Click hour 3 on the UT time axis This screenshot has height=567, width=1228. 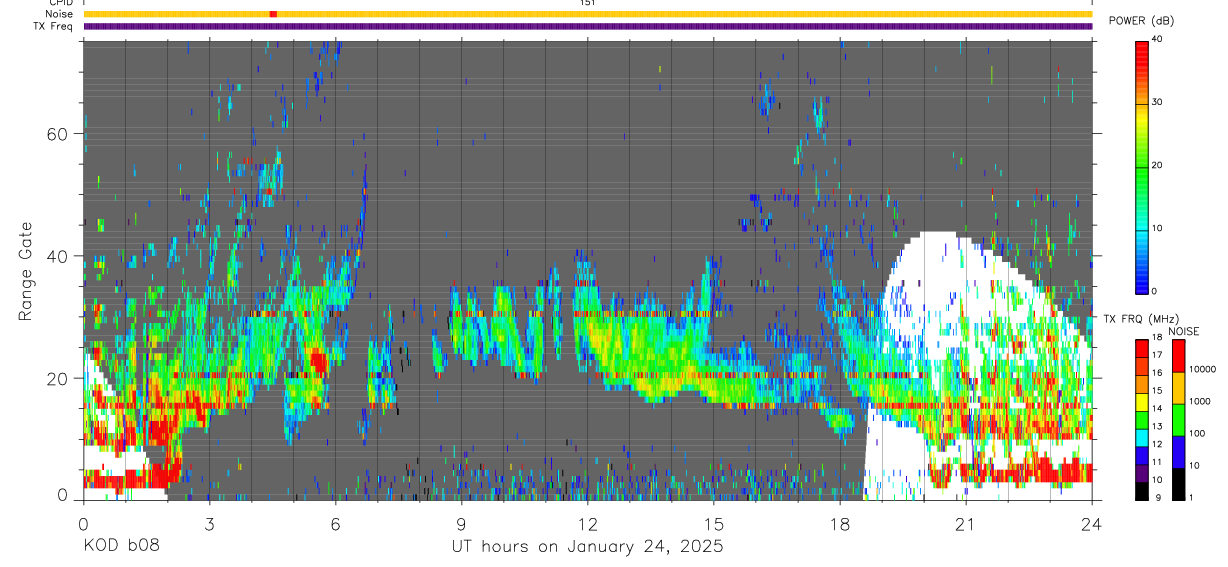click(210, 523)
